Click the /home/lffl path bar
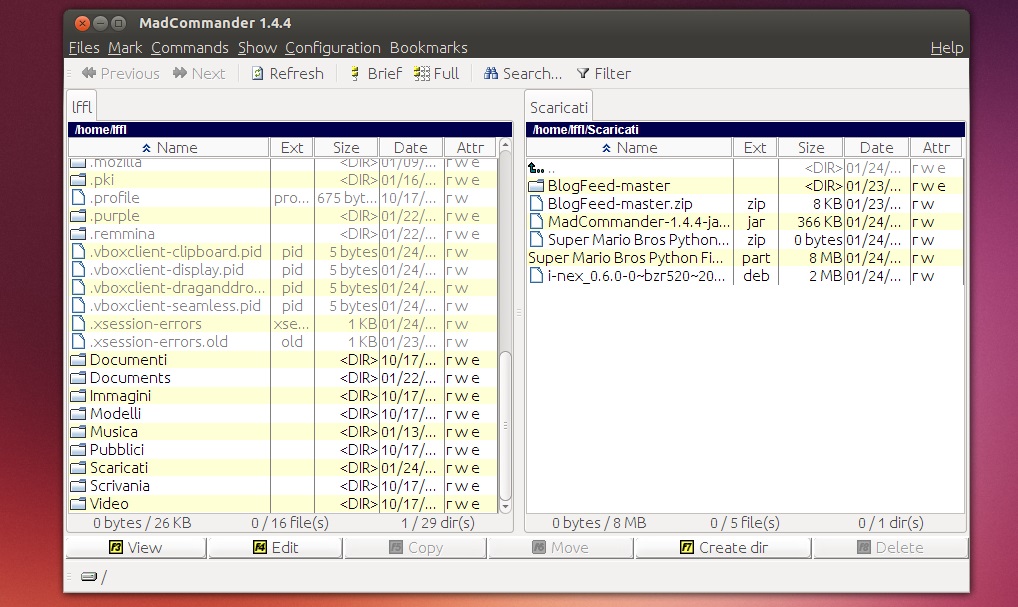The width and height of the screenshot is (1018, 607). point(290,130)
